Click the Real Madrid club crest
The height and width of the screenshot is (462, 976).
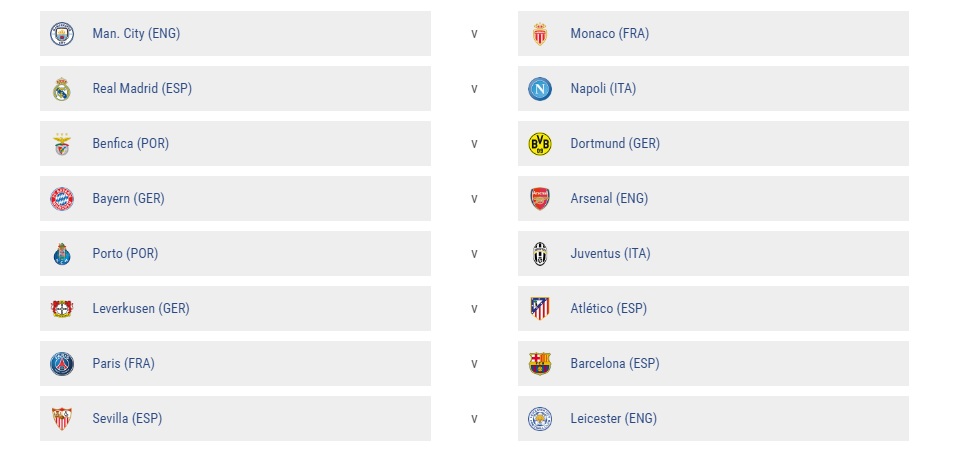62,89
